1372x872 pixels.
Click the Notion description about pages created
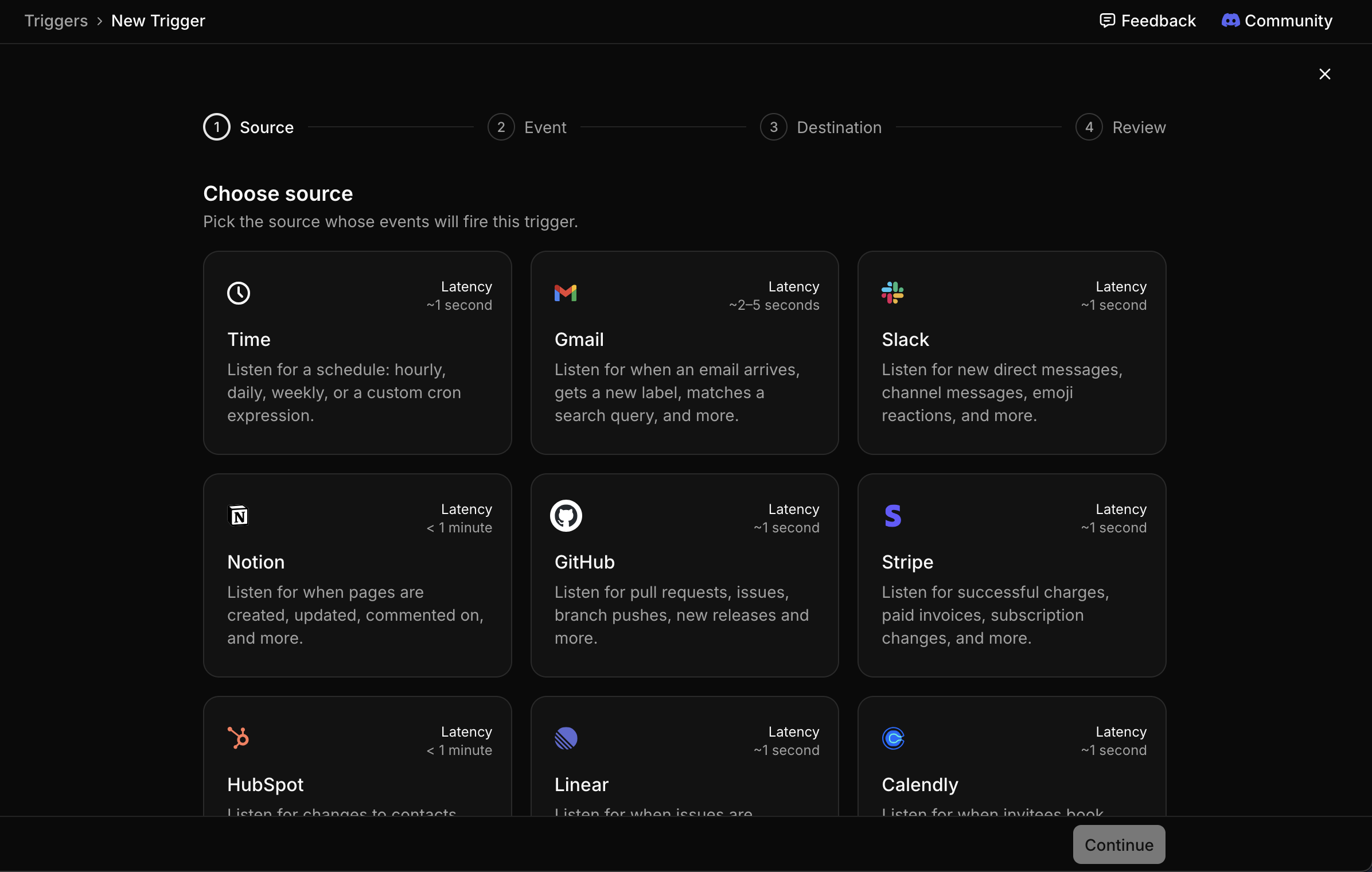pos(356,615)
